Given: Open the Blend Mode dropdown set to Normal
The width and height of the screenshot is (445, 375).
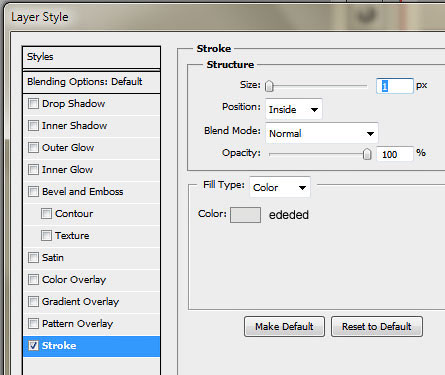Looking at the screenshot, I should coord(322,133).
